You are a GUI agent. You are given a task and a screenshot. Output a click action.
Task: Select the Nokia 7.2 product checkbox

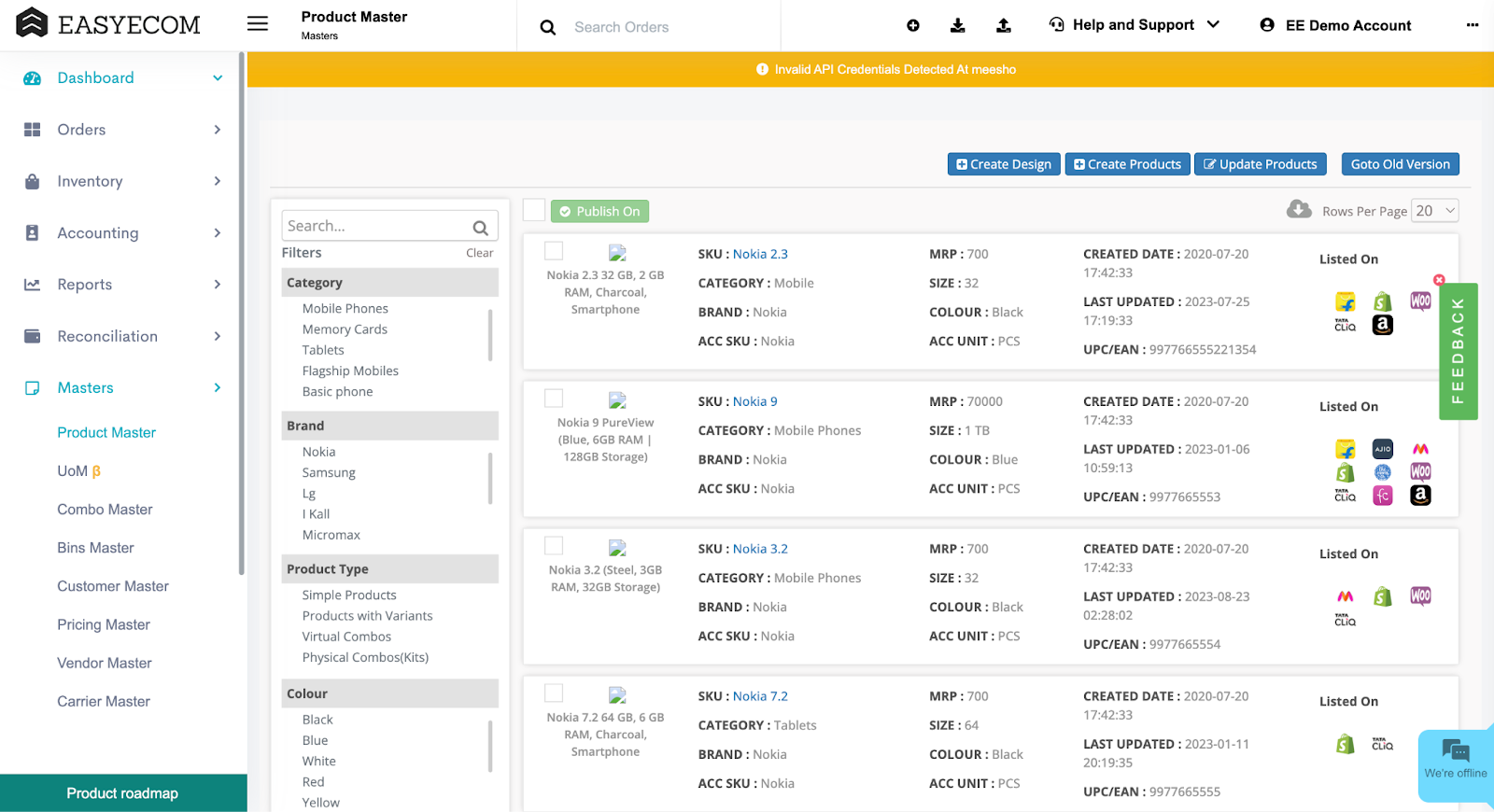tap(554, 693)
